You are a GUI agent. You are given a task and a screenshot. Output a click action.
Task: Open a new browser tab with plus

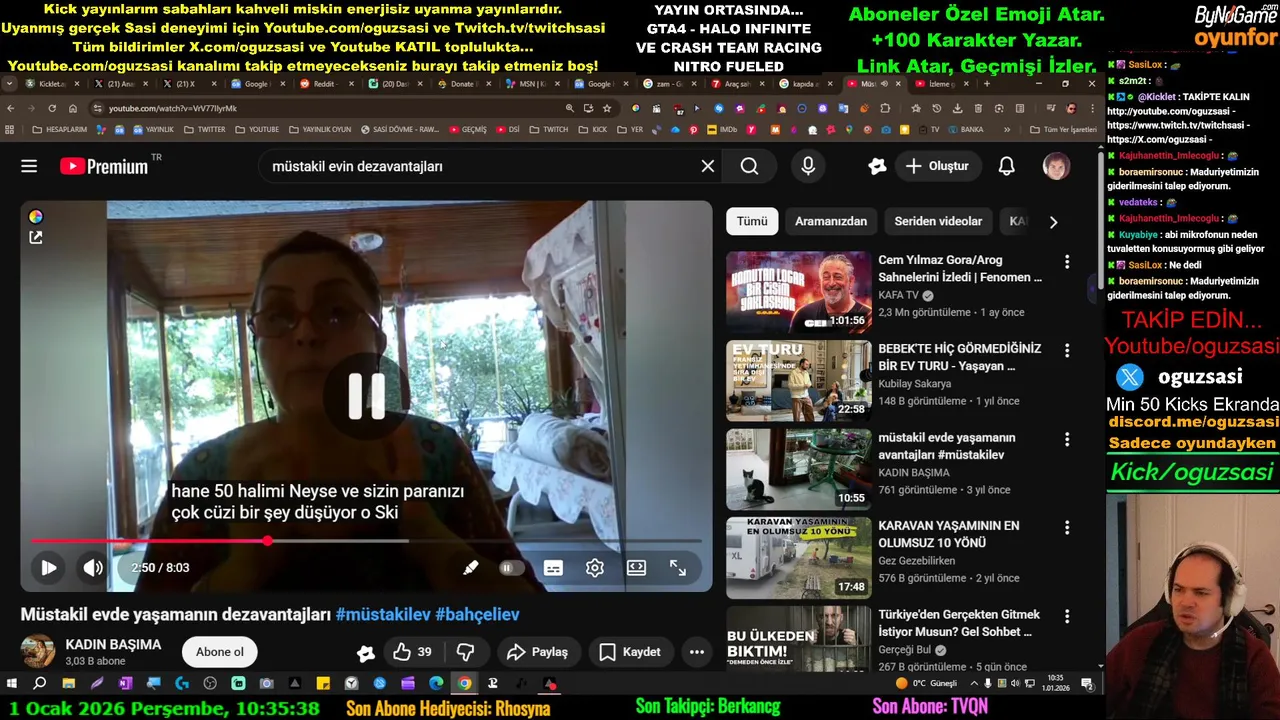tap(987, 84)
